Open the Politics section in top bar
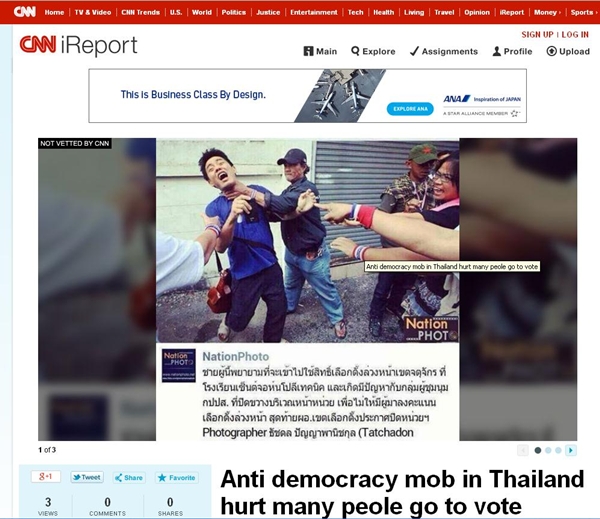The width and height of the screenshot is (600, 519). click(234, 12)
